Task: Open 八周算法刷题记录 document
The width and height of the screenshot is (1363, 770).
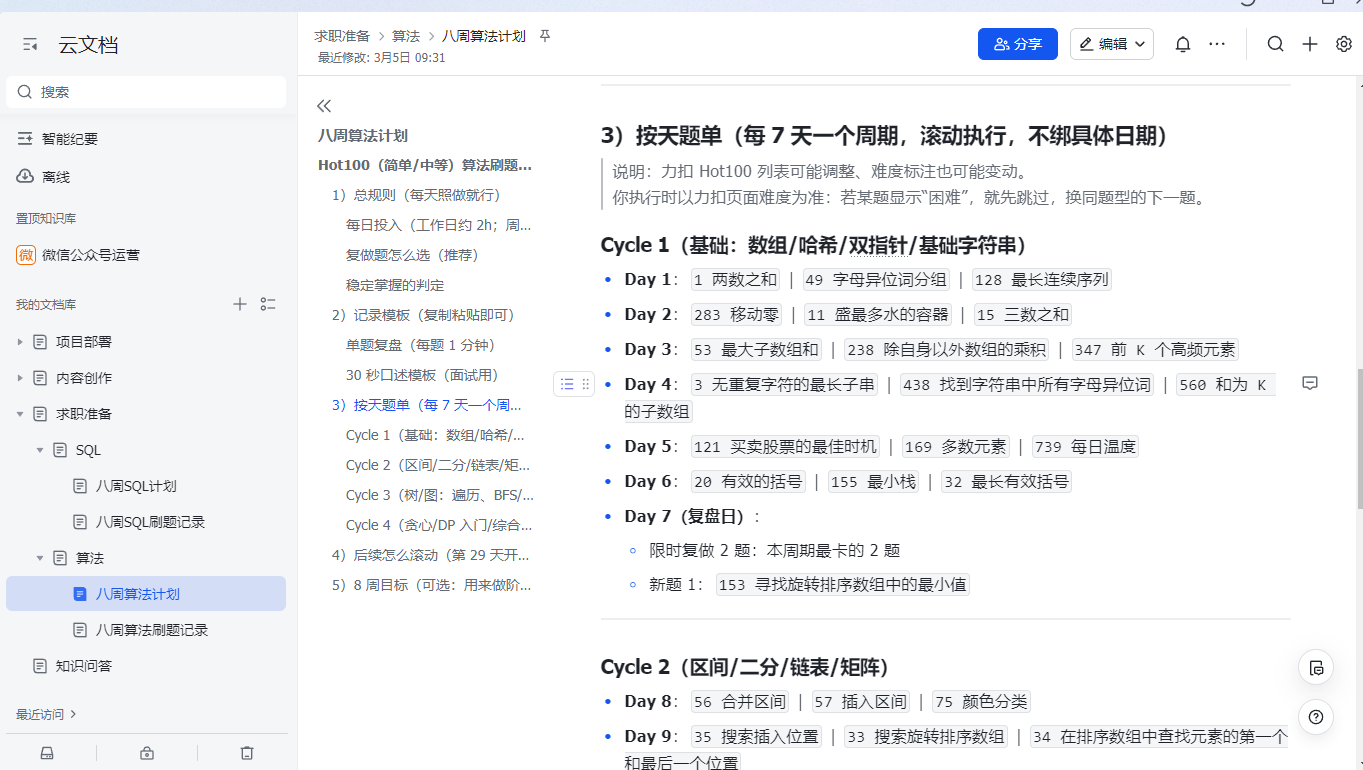Action: pos(151,630)
